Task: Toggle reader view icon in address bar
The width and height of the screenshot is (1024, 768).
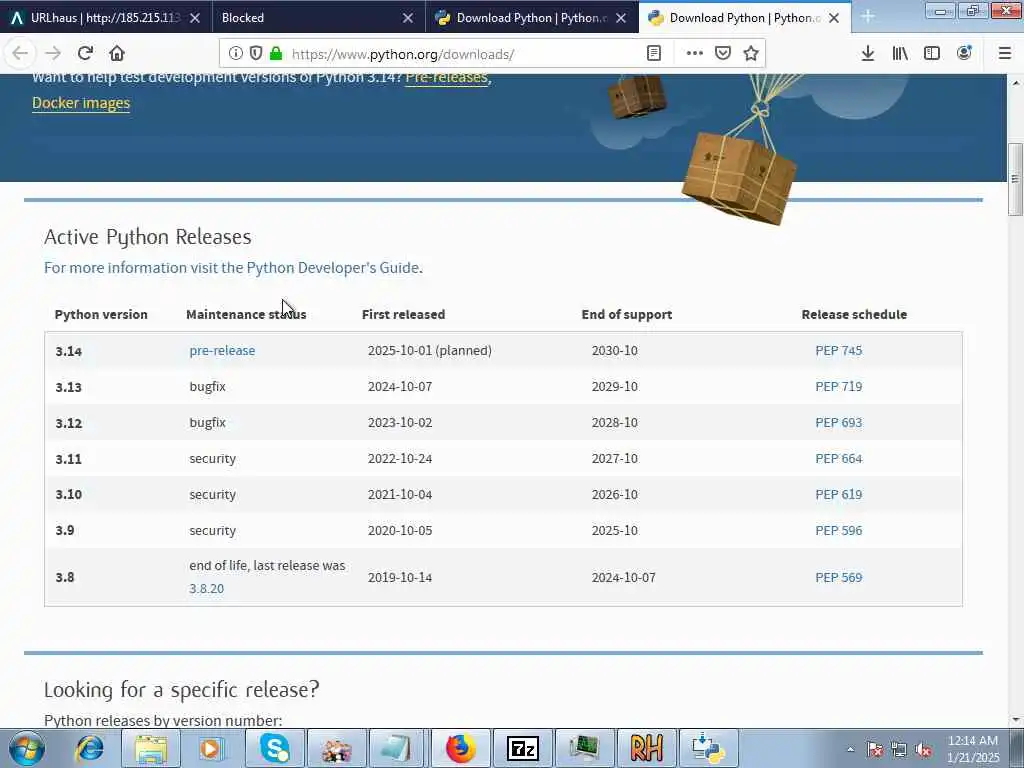Action: coord(654,54)
